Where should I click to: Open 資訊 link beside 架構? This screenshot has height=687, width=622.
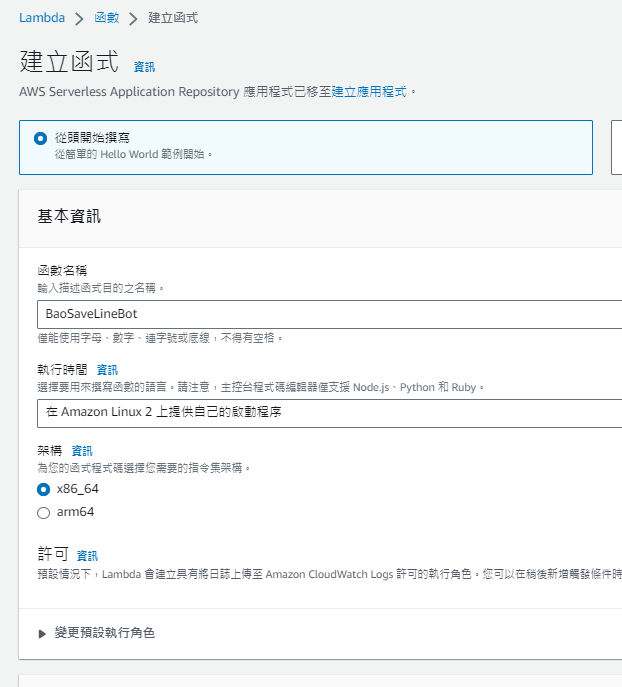click(82, 451)
